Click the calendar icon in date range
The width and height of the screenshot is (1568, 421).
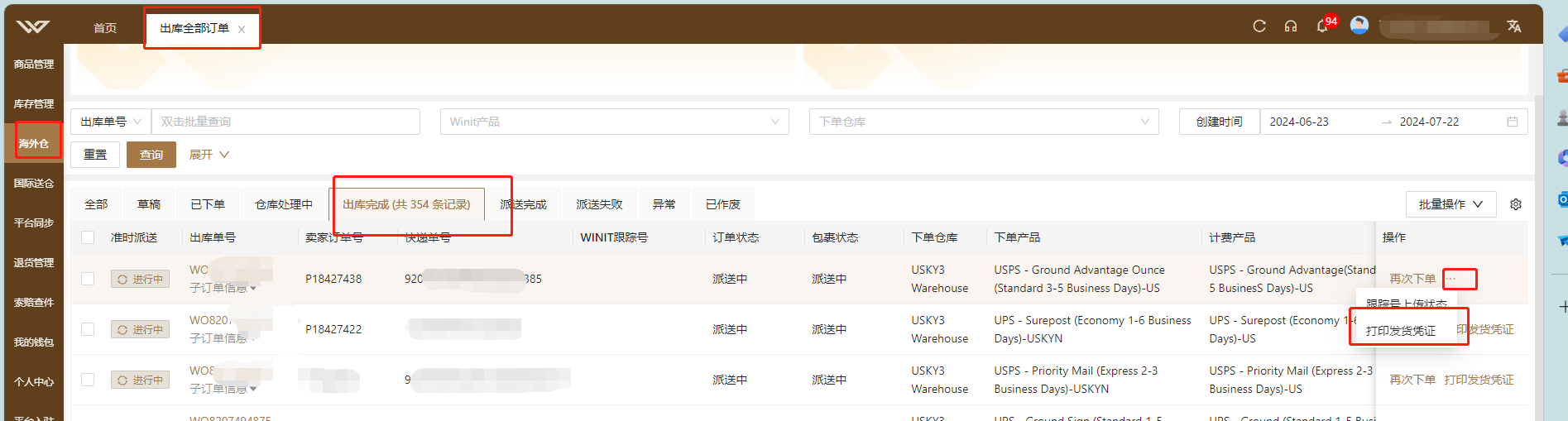tap(1513, 122)
